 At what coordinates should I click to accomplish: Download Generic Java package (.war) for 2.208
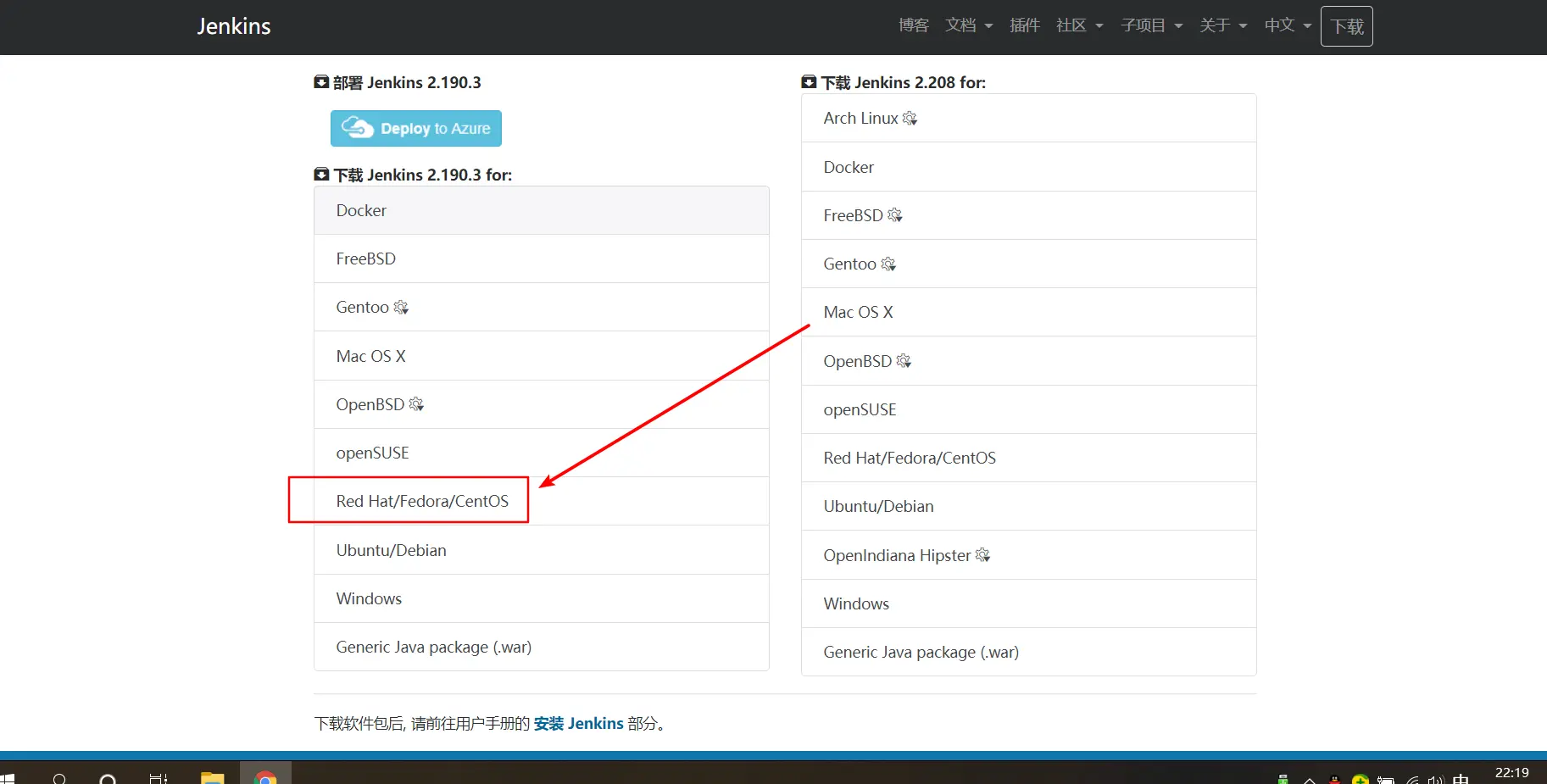pyautogui.click(x=1029, y=652)
